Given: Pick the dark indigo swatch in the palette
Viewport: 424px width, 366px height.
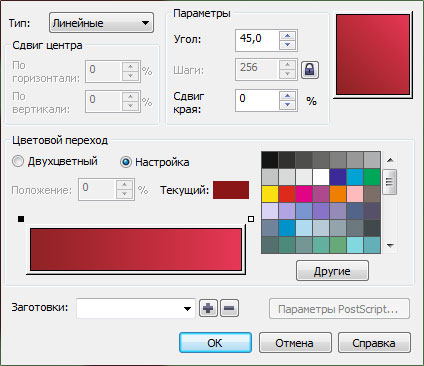Looking at the screenshot, I should [x=338, y=177].
